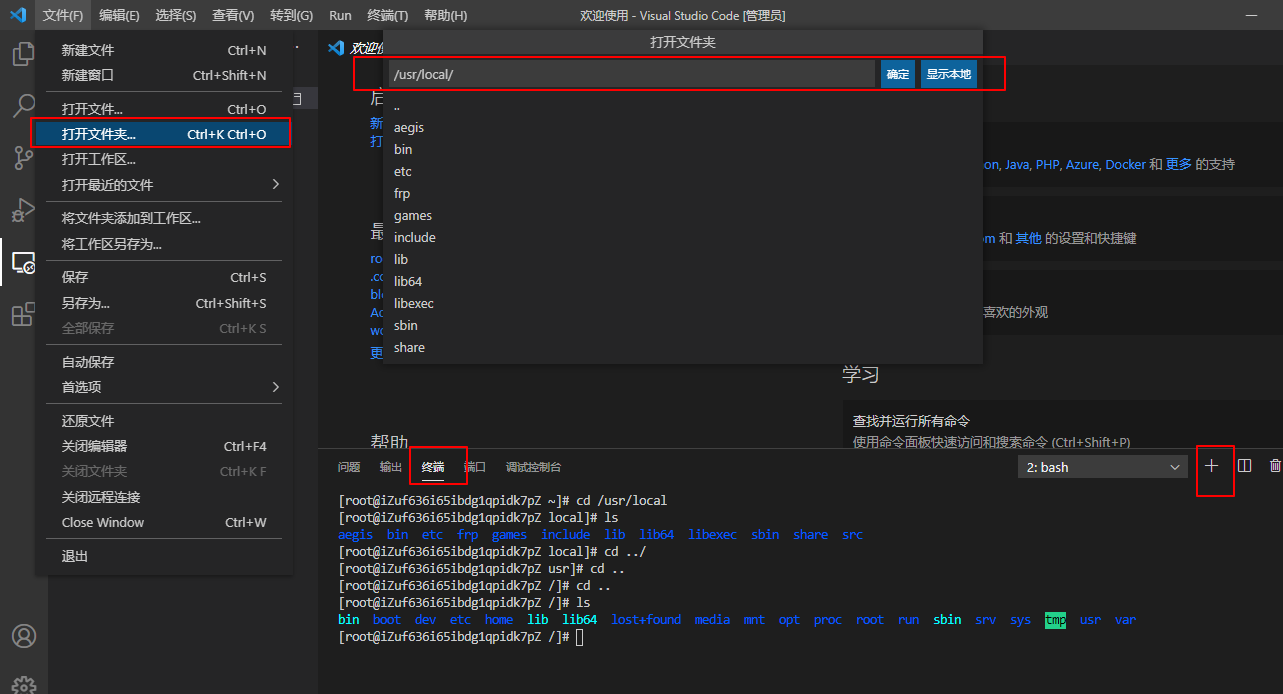Expand the 首选项 submenu
Screen dimensions: 1283x694
(165, 387)
